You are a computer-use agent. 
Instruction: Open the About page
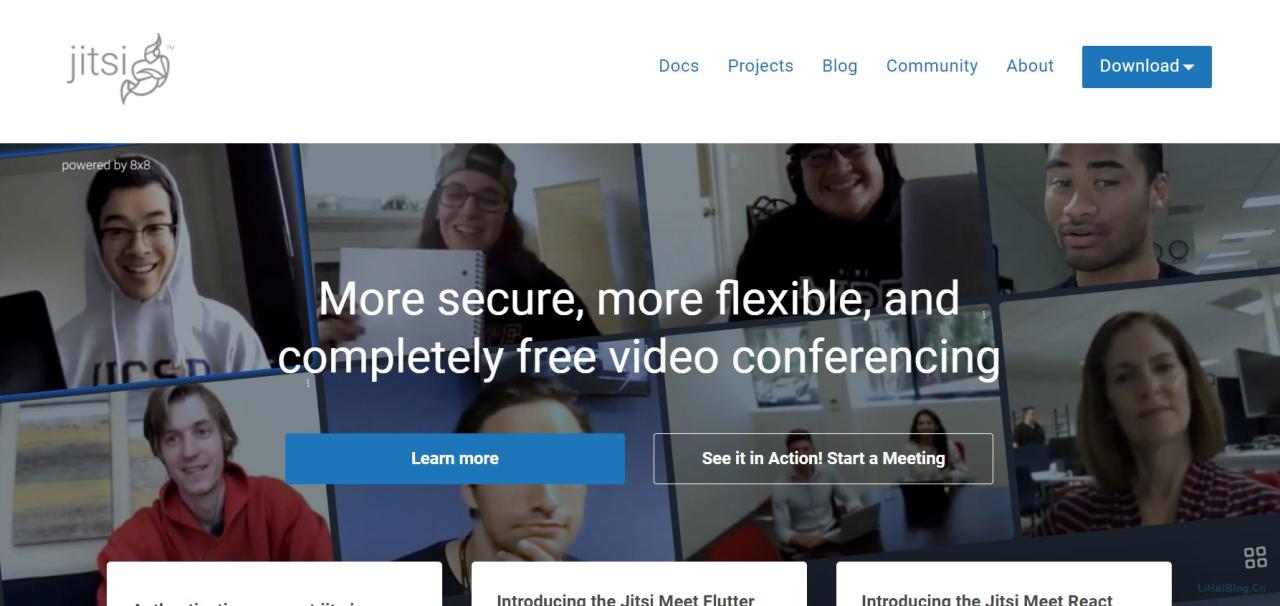pos(1029,66)
